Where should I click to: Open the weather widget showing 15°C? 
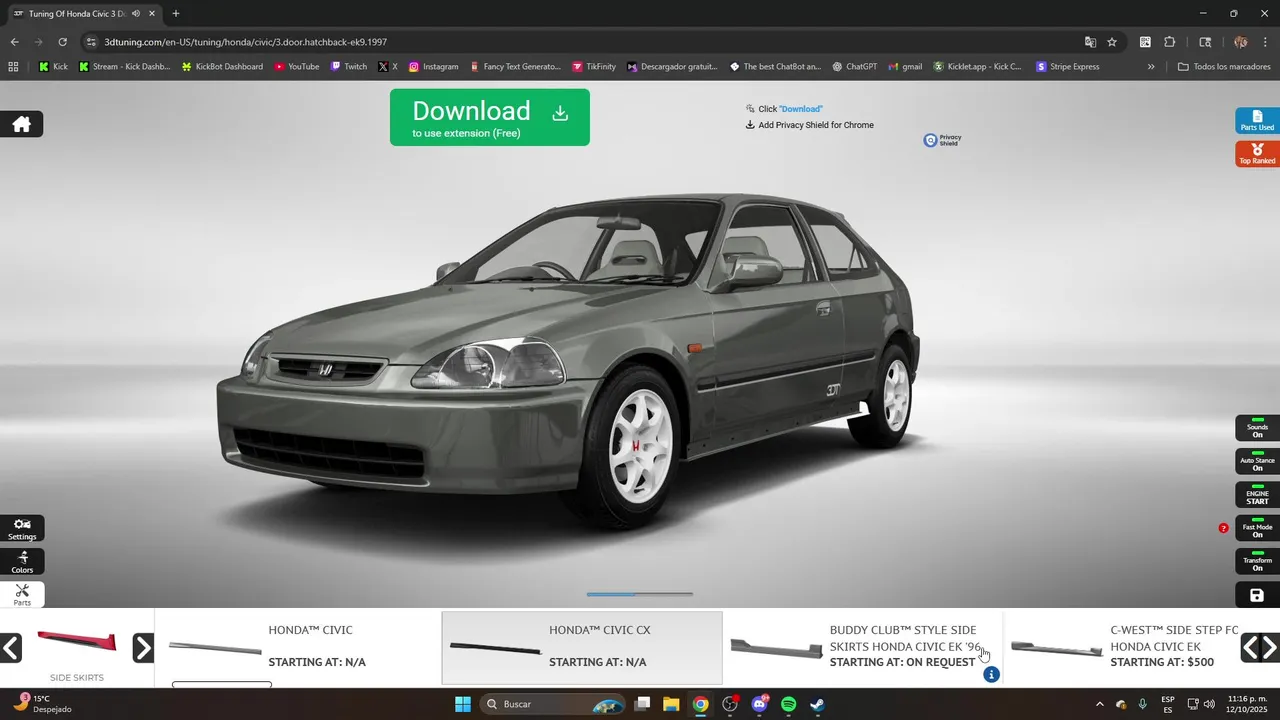(x=44, y=703)
